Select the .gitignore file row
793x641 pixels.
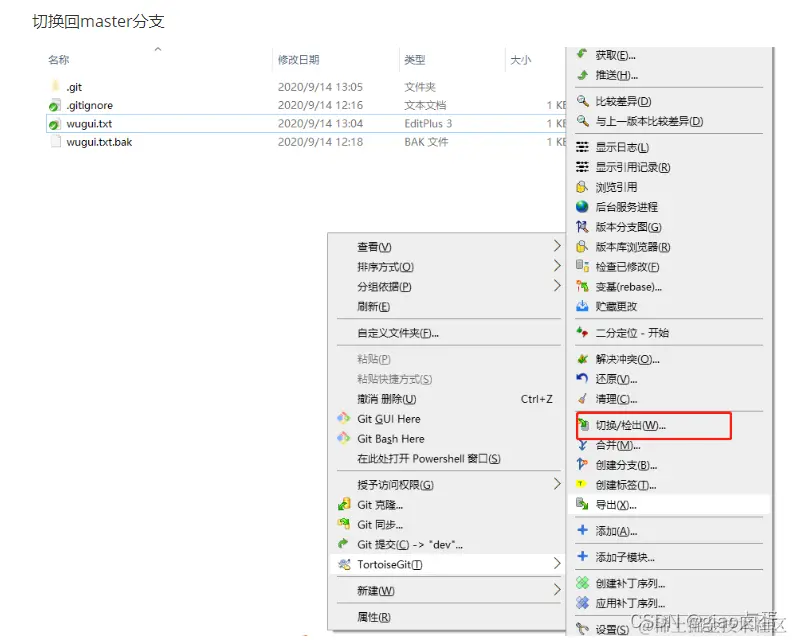[x=306, y=105]
